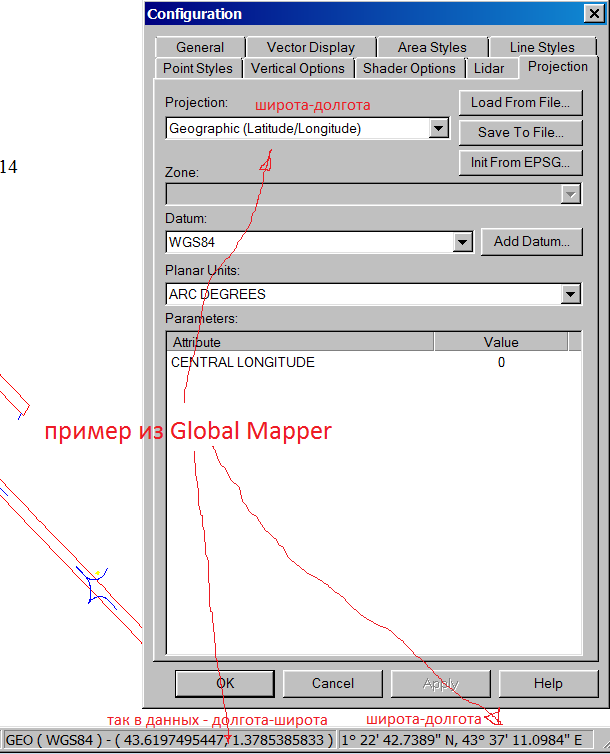The height and width of the screenshot is (754, 610).
Task: Click the Value column header
Action: 501,342
